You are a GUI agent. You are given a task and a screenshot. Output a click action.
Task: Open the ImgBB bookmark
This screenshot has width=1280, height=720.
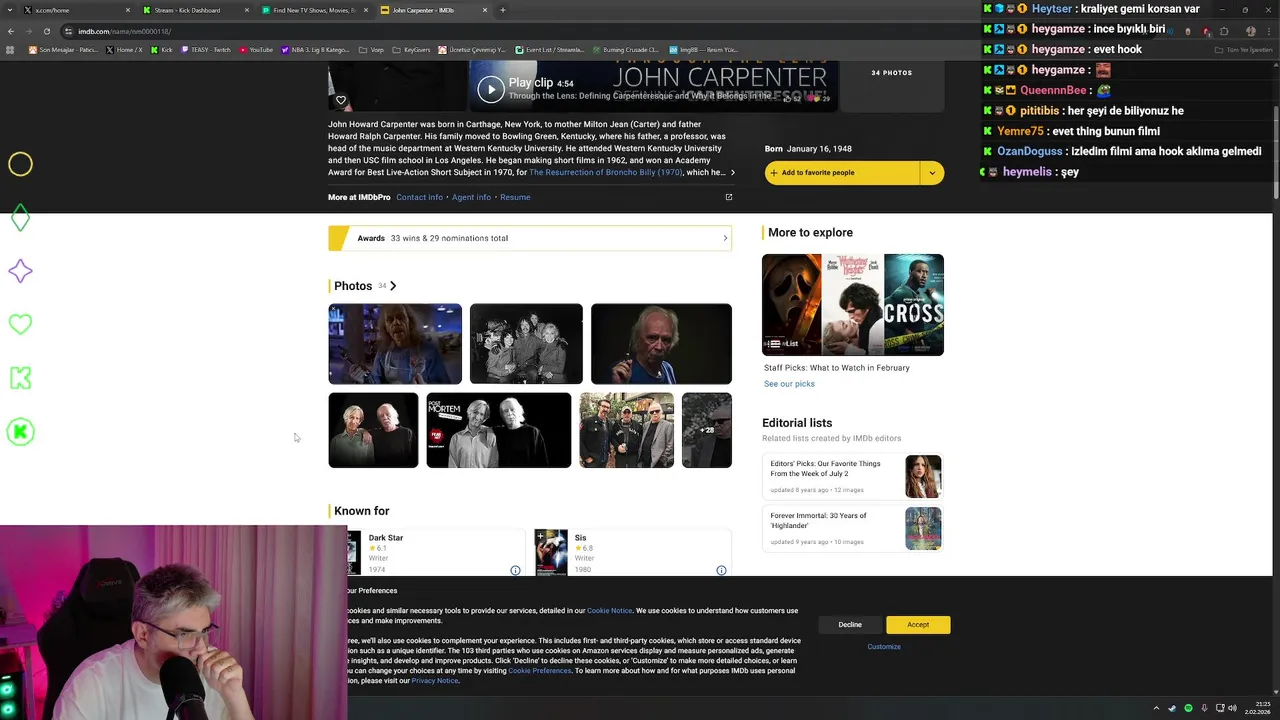703,49
